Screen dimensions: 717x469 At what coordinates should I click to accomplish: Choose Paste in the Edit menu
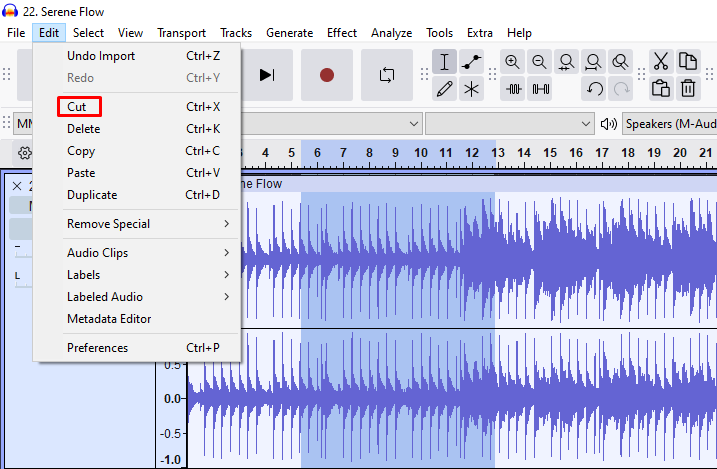pos(137,173)
